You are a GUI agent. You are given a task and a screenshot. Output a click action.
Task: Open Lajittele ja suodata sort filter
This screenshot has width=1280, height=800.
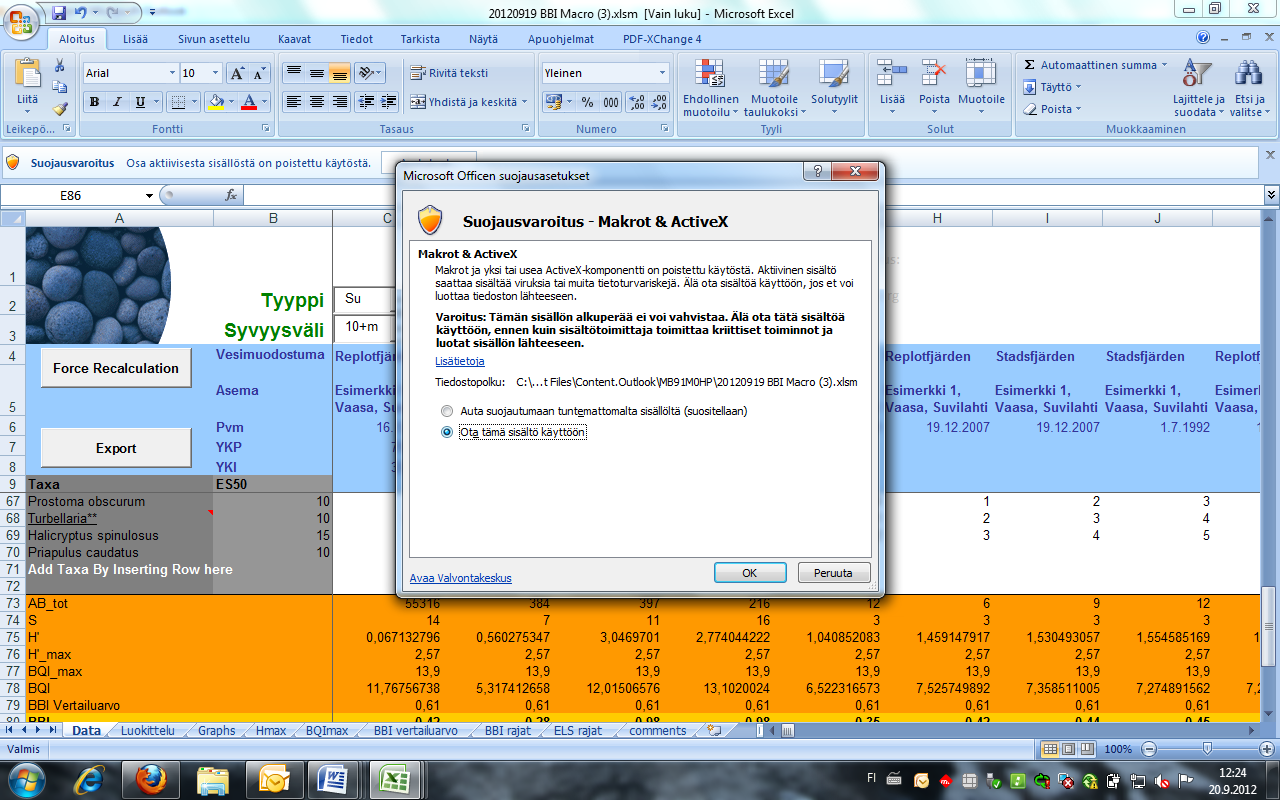coord(1198,87)
